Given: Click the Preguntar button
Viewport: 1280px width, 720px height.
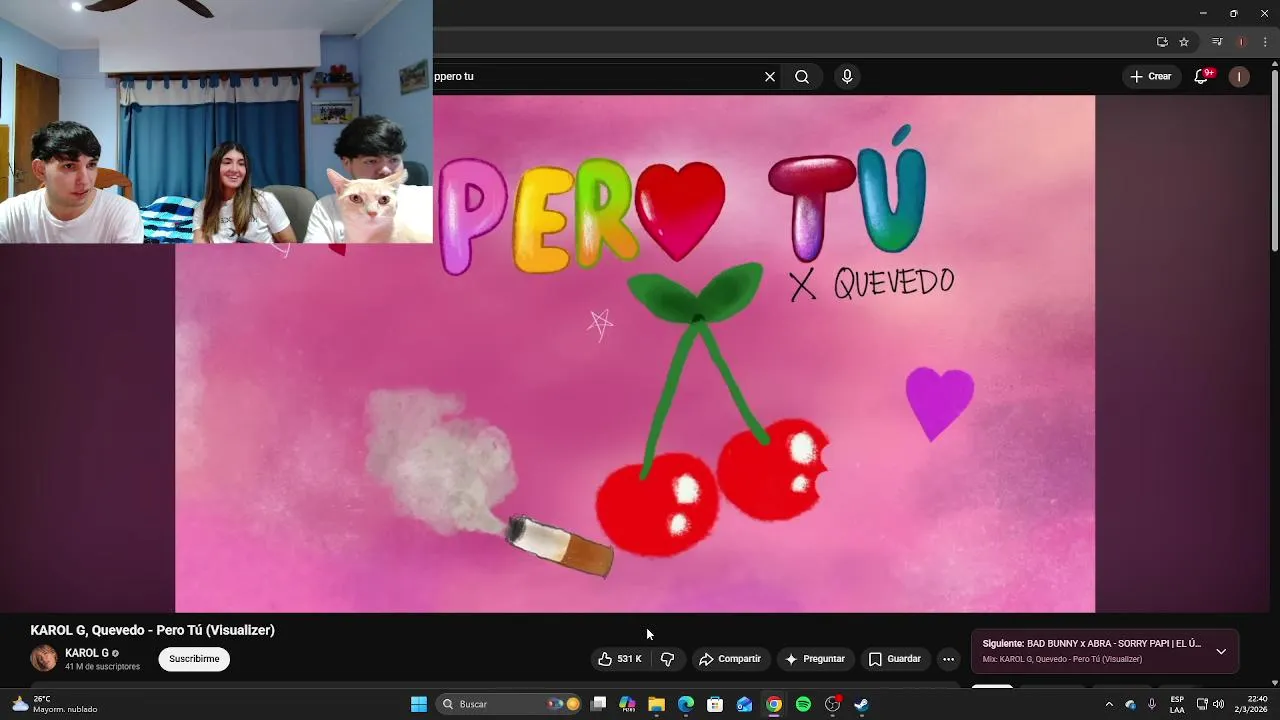Looking at the screenshot, I should pyautogui.click(x=816, y=659).
